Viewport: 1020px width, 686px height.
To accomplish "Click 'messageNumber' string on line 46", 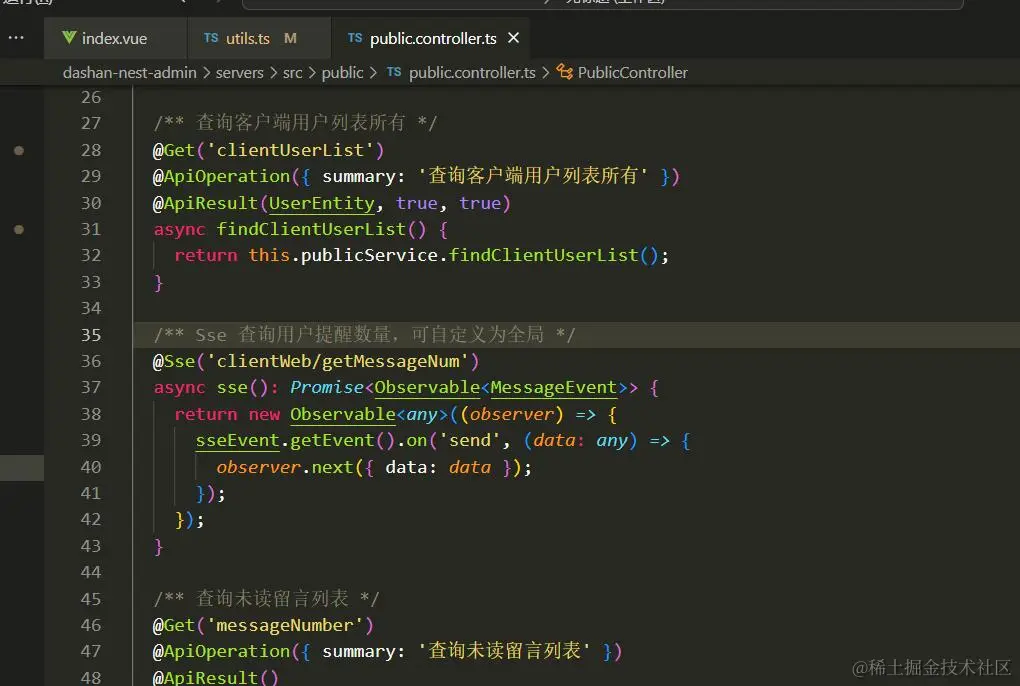I will 284,626.
